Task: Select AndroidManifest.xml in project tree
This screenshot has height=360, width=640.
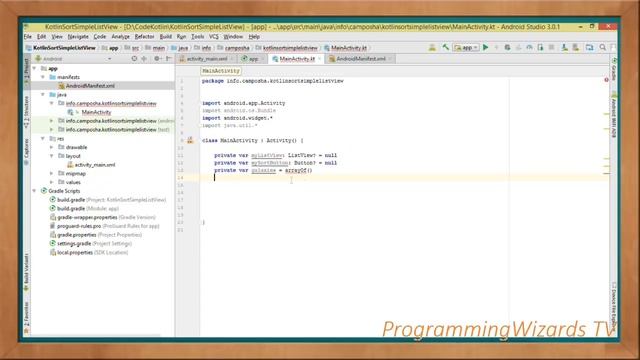Action: point(90,86)
